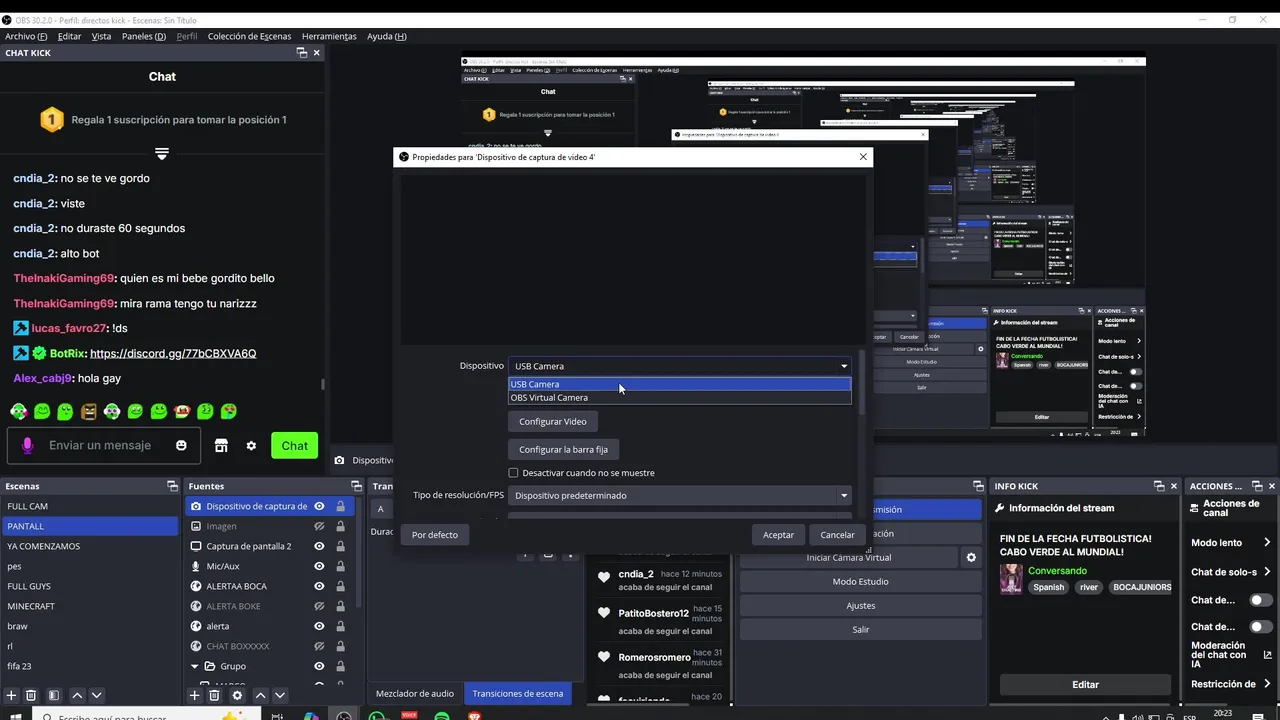Viewport: 1280px width, 720px height.
Task: Hide Captura de pantalla 2 source
Action: click(319, 546)
